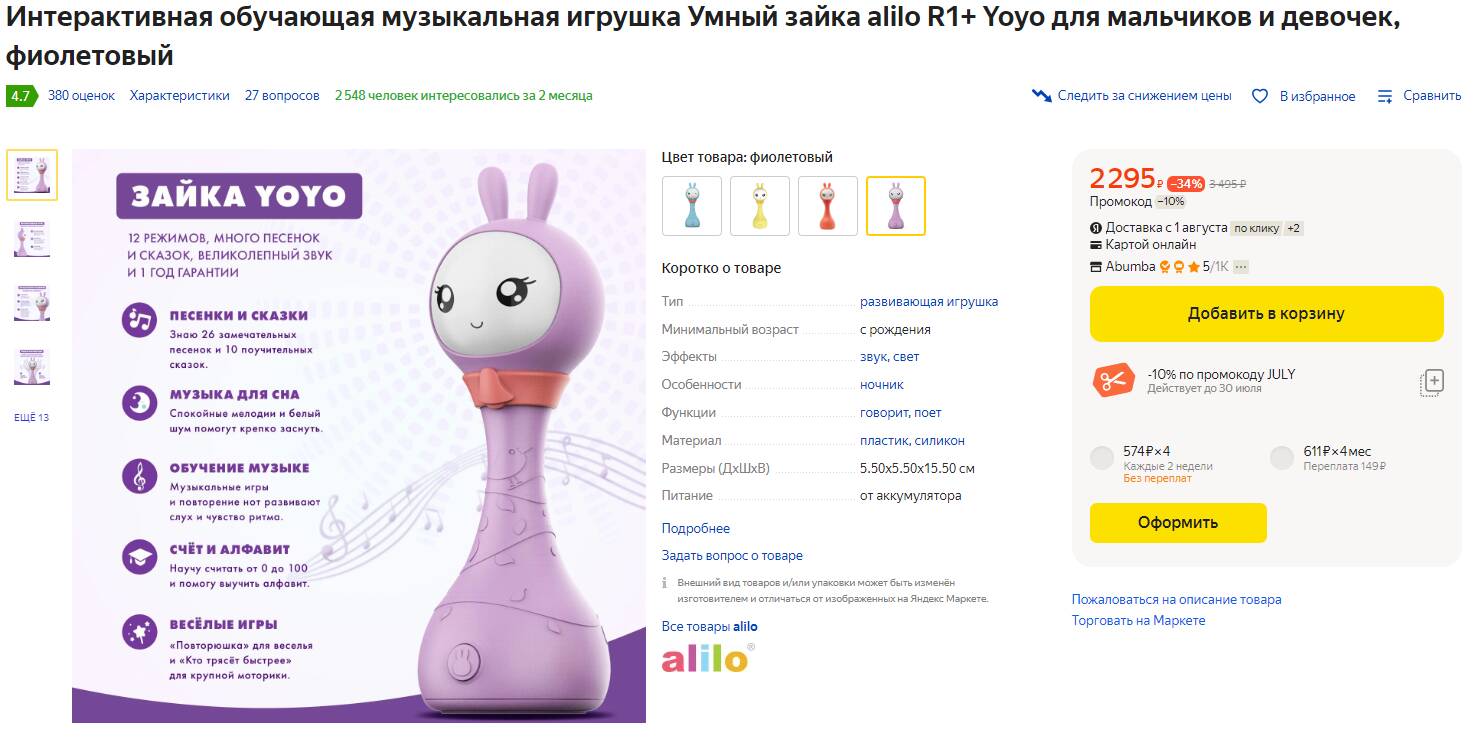
Task: Click the price drop tracking icon
Action: [x=1041, y=96]
